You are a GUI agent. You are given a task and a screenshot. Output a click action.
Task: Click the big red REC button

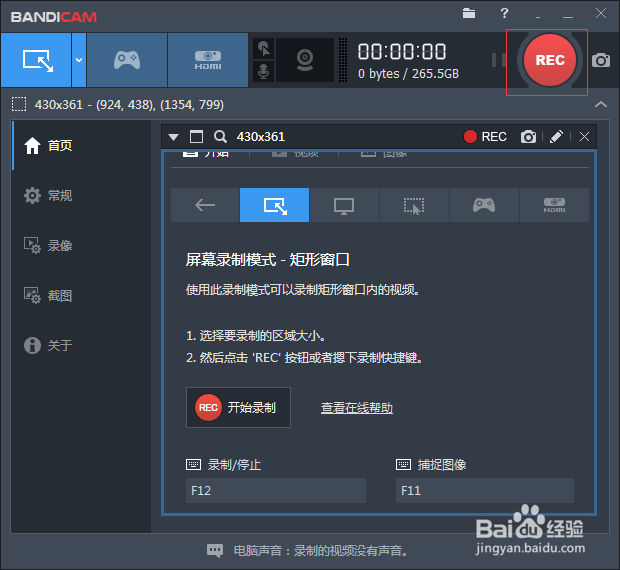point(550,60)
